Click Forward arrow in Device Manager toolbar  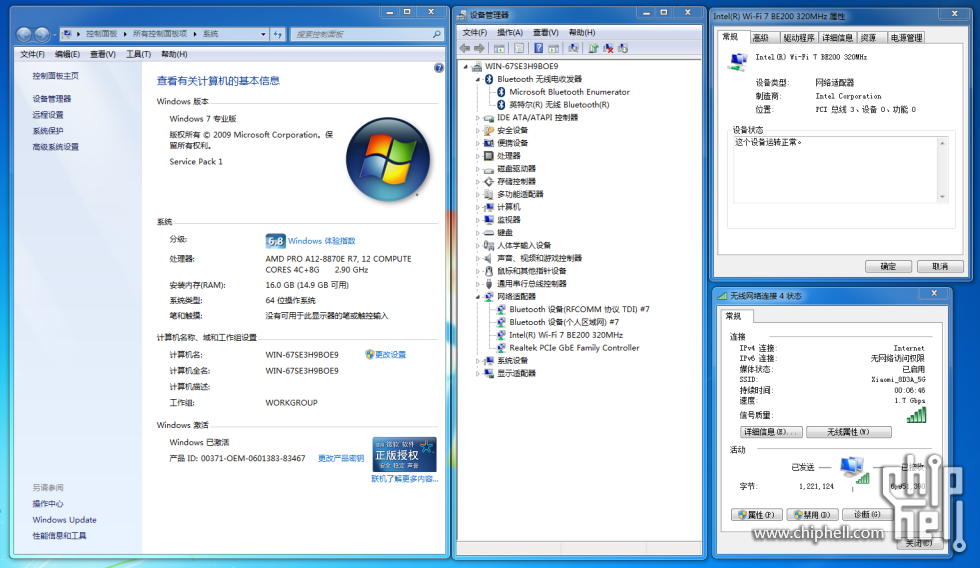(479, 48)
